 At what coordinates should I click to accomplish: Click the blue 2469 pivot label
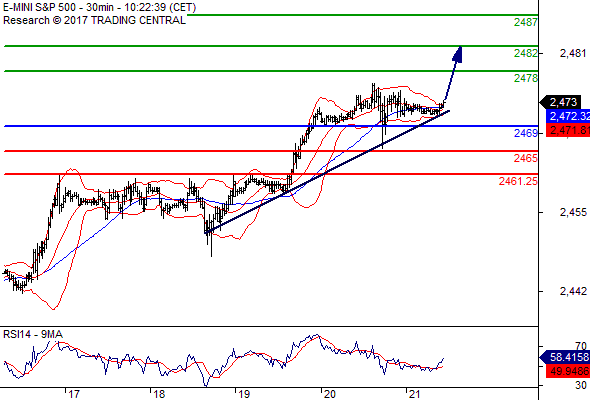[x=526, y=133]
